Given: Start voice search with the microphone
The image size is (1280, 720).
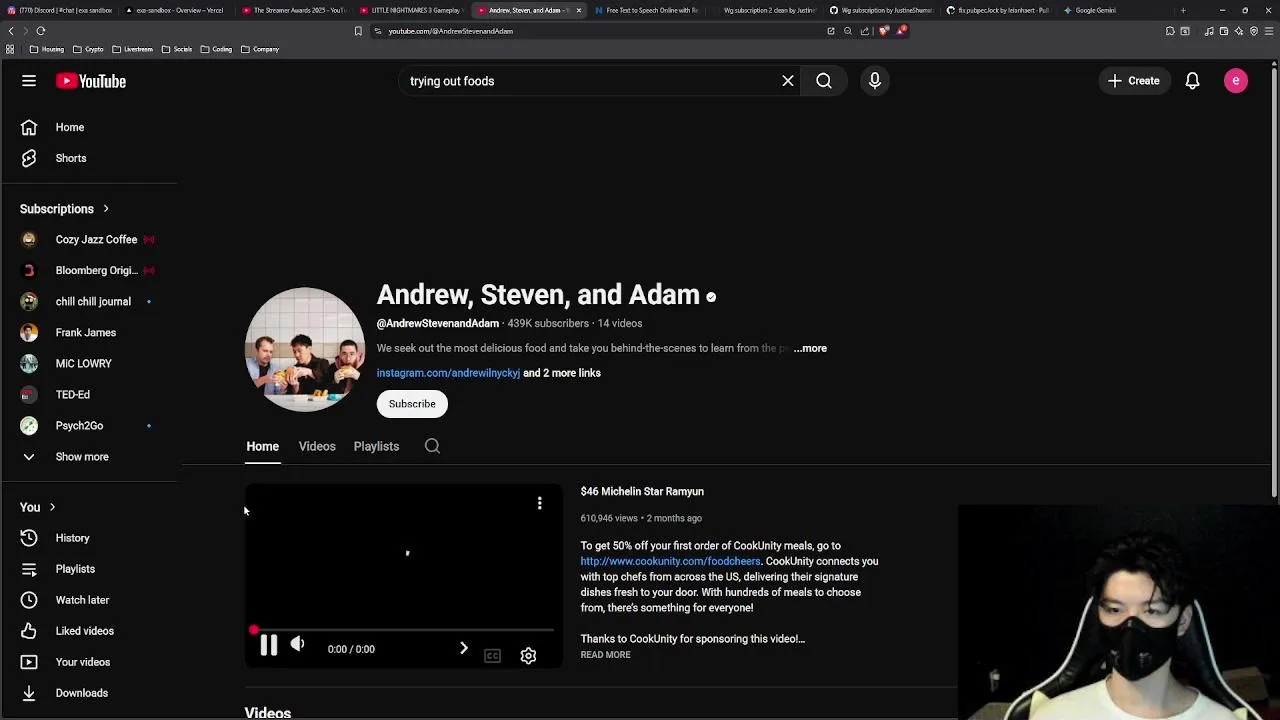Looking at the screenshot, I should pyautogui.click(x=875, y=81).
